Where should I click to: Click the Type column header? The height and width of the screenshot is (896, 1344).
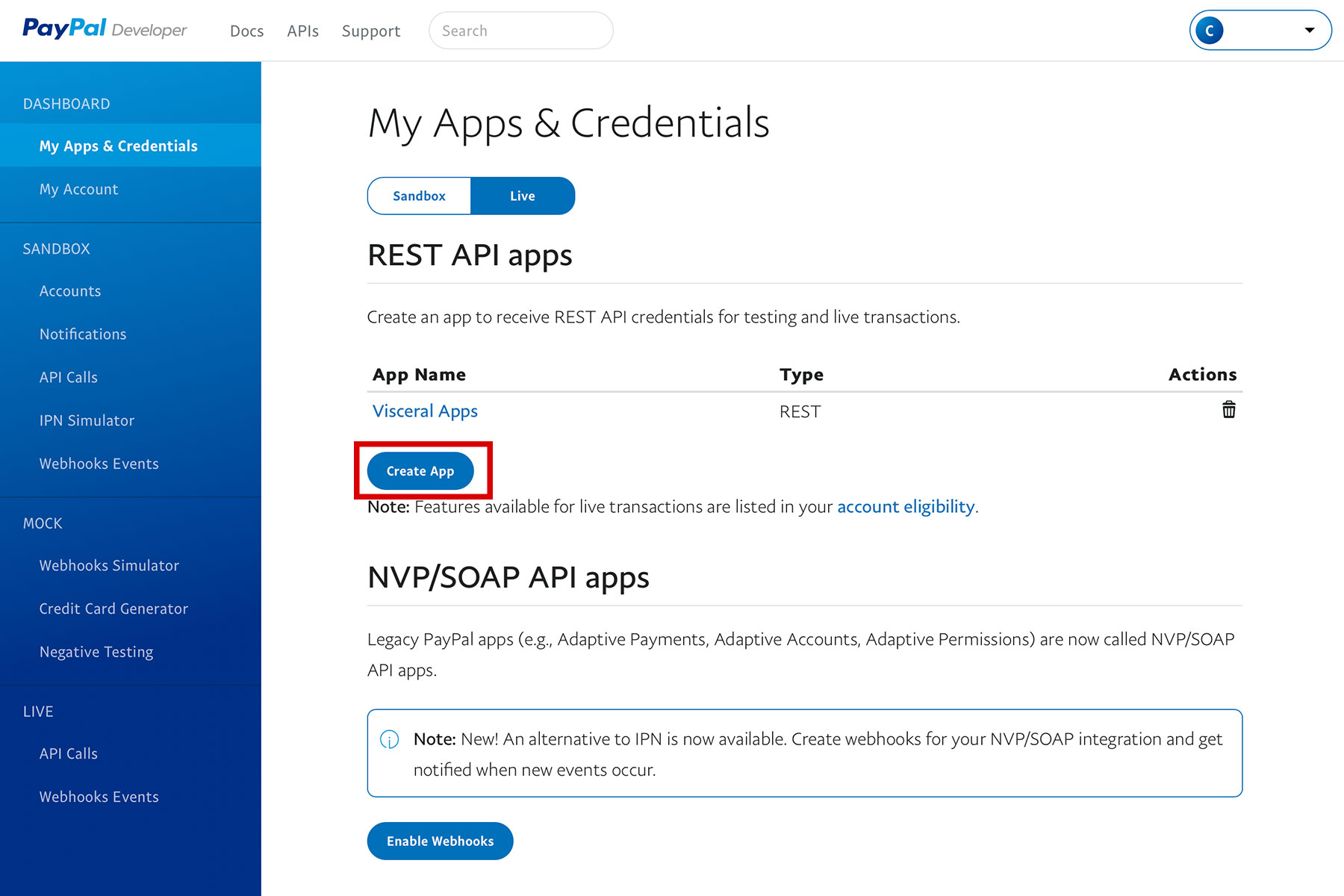pos(801,375)
